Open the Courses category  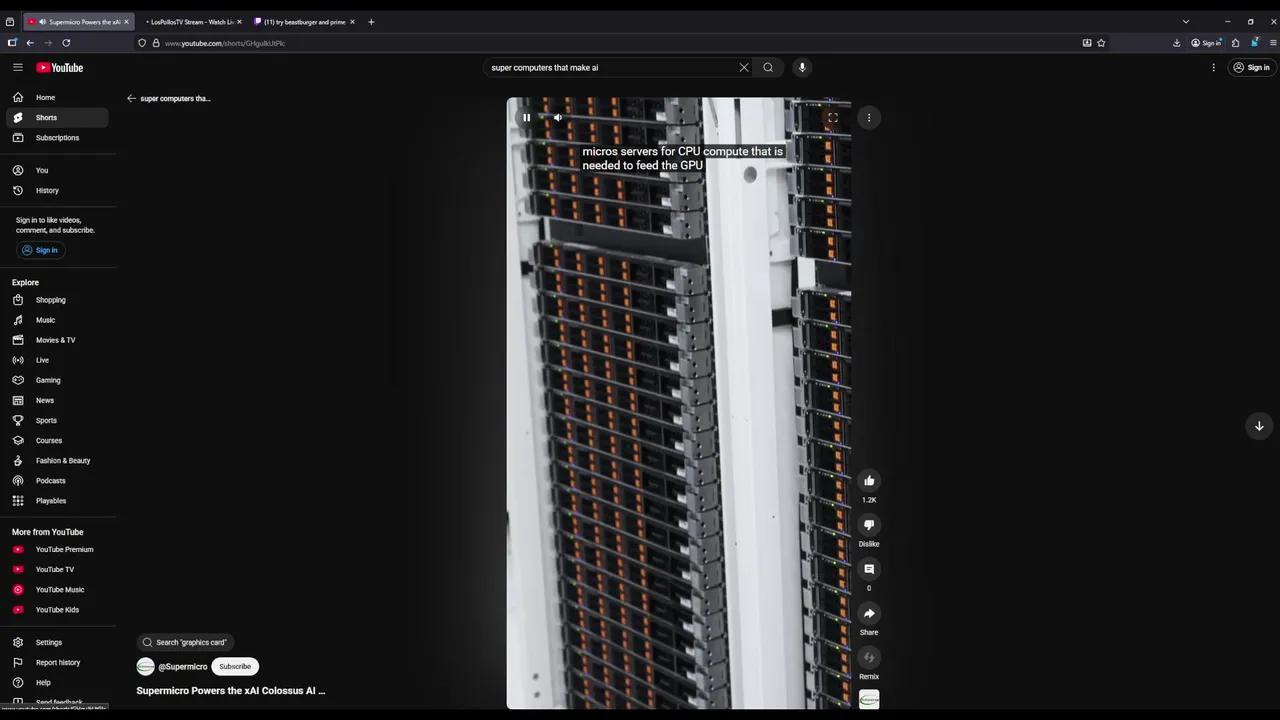pos(57,440)
